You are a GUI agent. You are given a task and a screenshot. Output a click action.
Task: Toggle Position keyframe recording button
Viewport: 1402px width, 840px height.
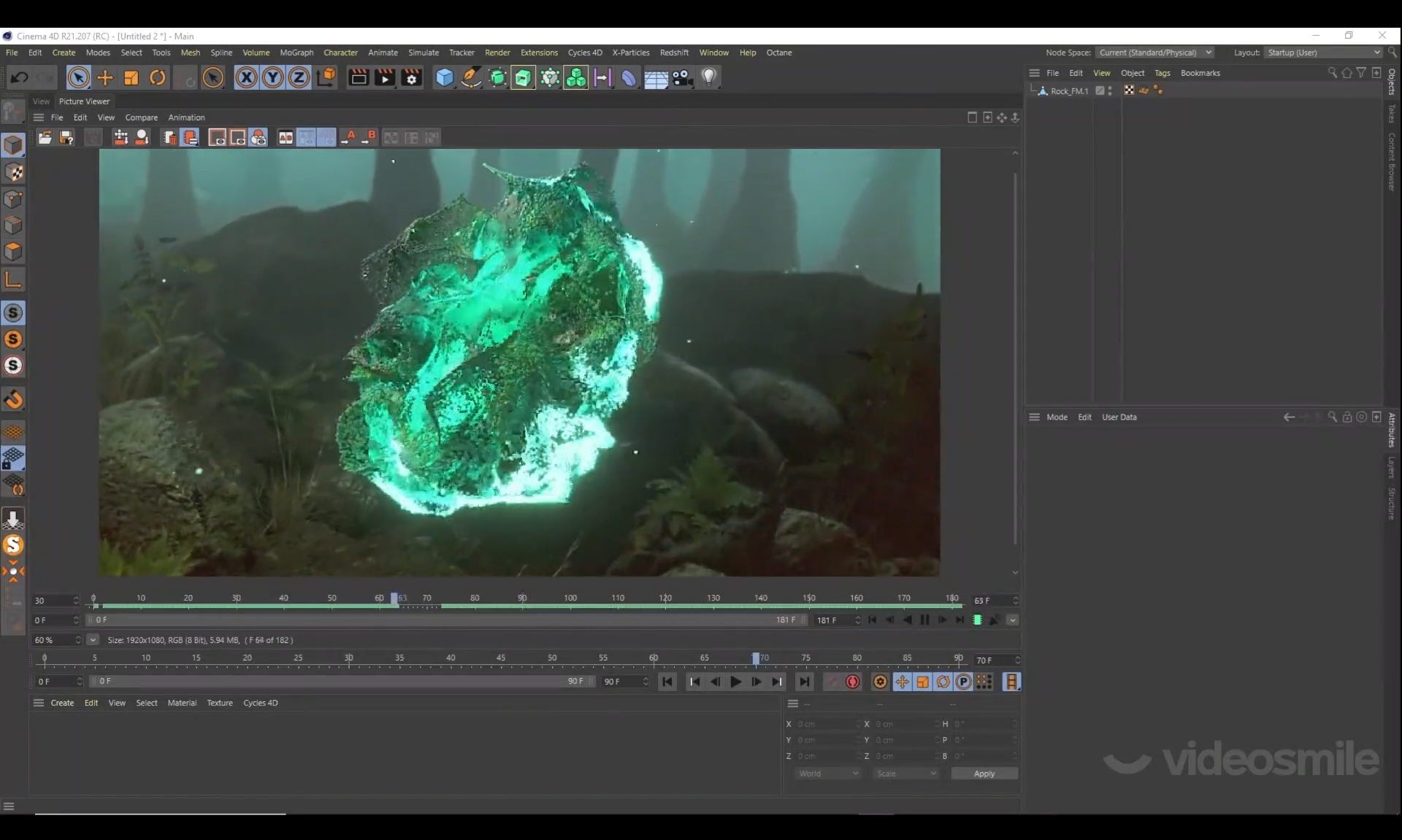pyautogui.click(x=903, y=682)
